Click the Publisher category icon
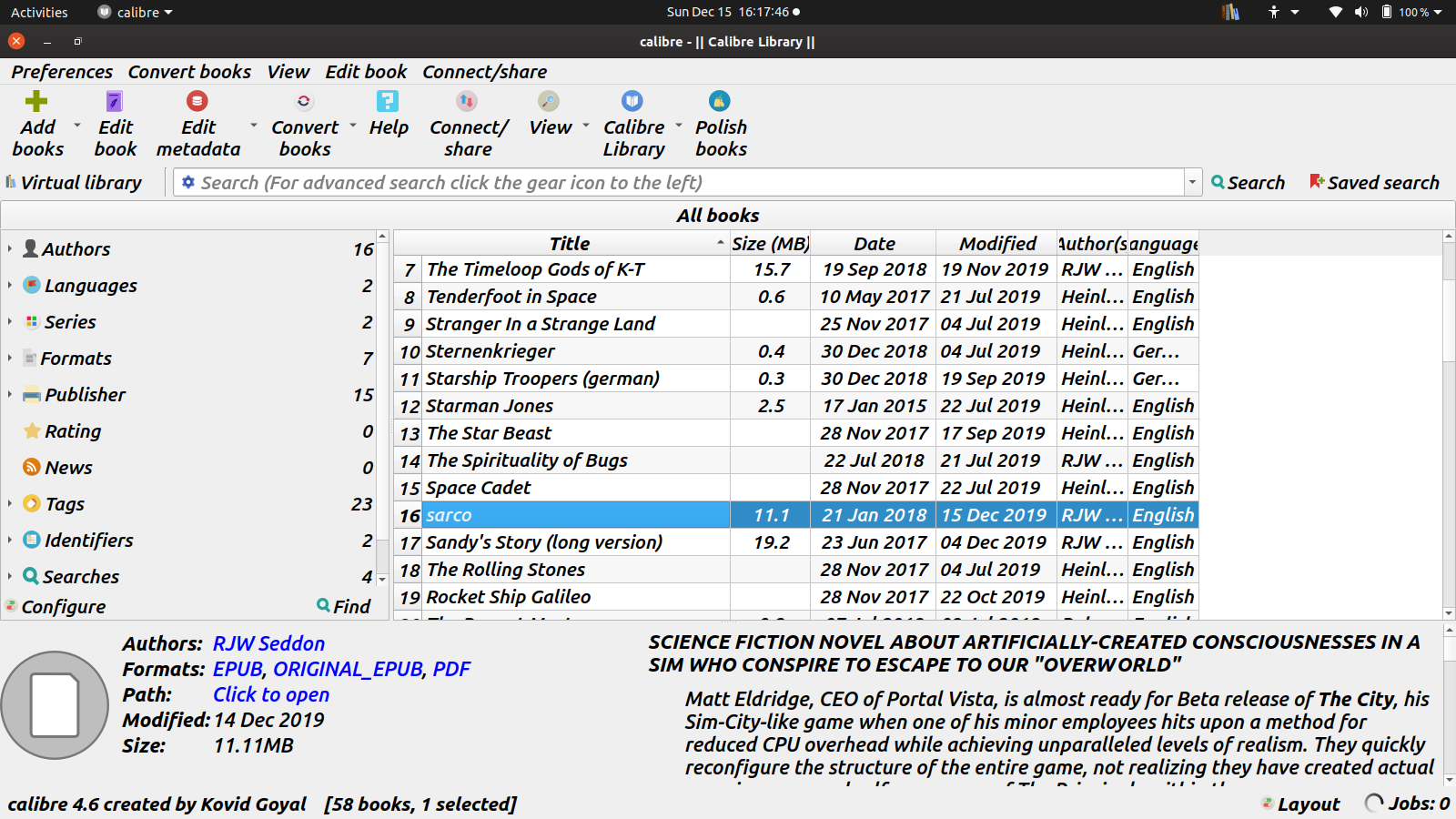 tap(32, 394)
